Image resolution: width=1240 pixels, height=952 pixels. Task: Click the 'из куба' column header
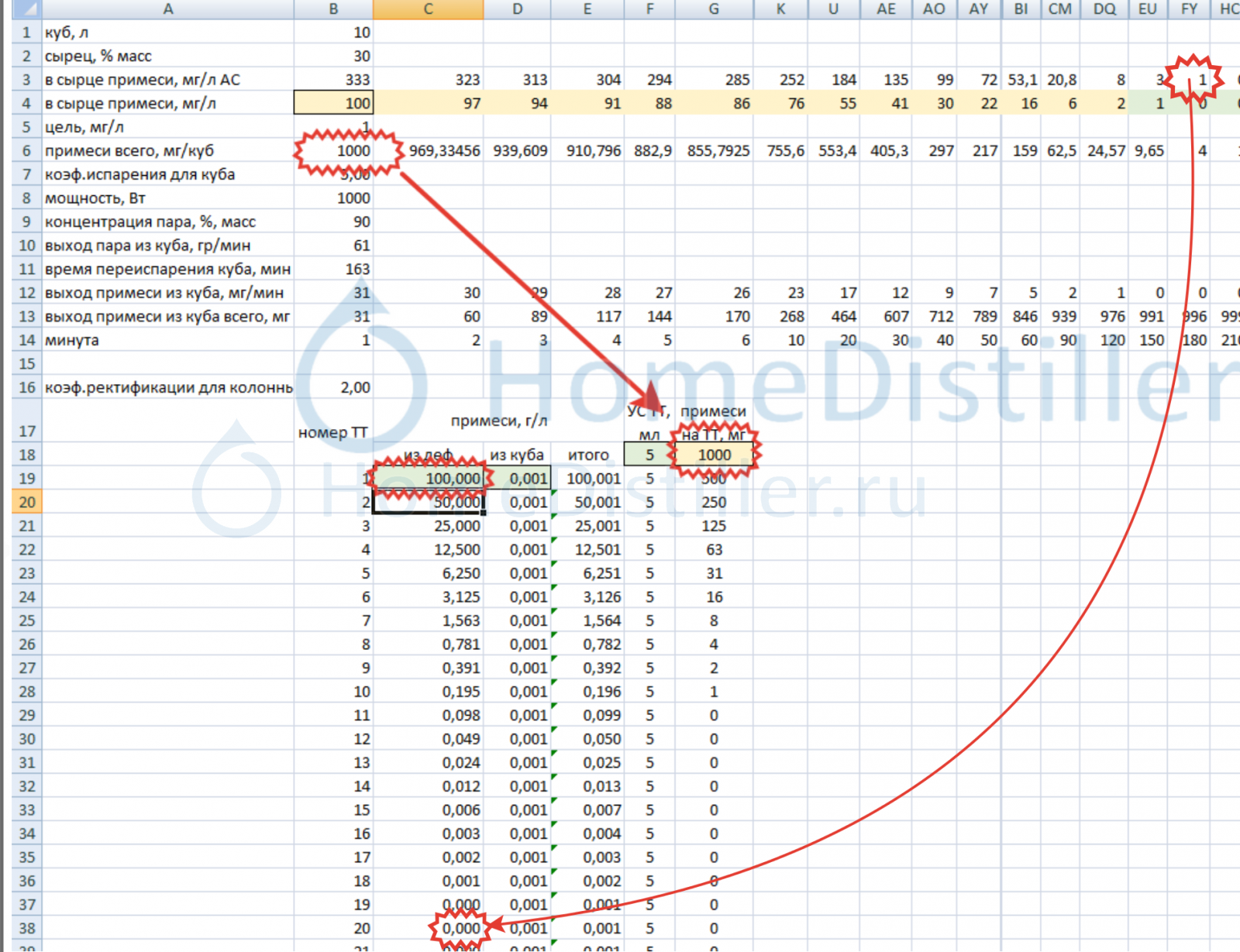click(517, 455)
